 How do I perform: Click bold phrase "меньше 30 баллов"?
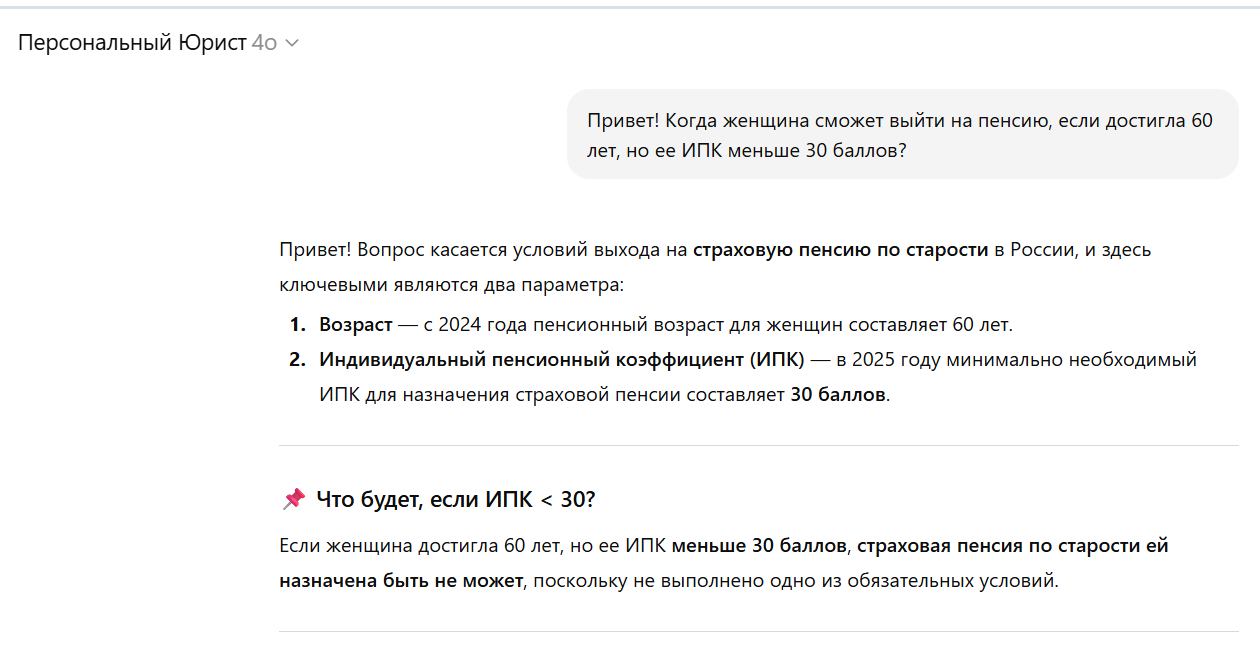[x=760, y=546]
